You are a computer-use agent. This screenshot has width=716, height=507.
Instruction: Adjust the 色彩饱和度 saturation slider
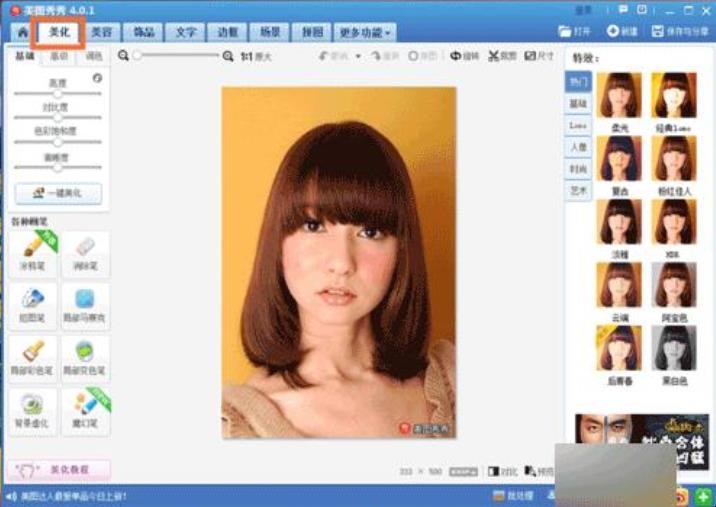(x=58, y=142)
